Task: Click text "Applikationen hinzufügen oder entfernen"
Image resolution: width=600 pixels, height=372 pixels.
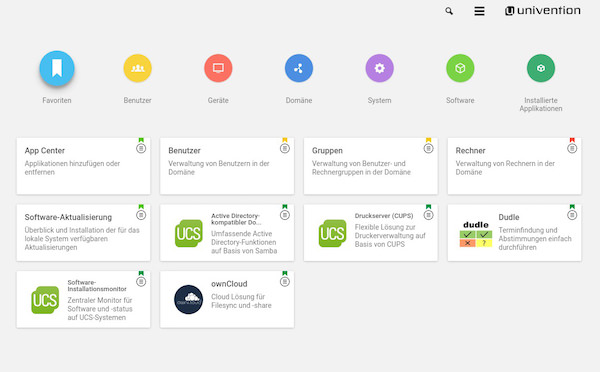Action: (x=72, y=168)
